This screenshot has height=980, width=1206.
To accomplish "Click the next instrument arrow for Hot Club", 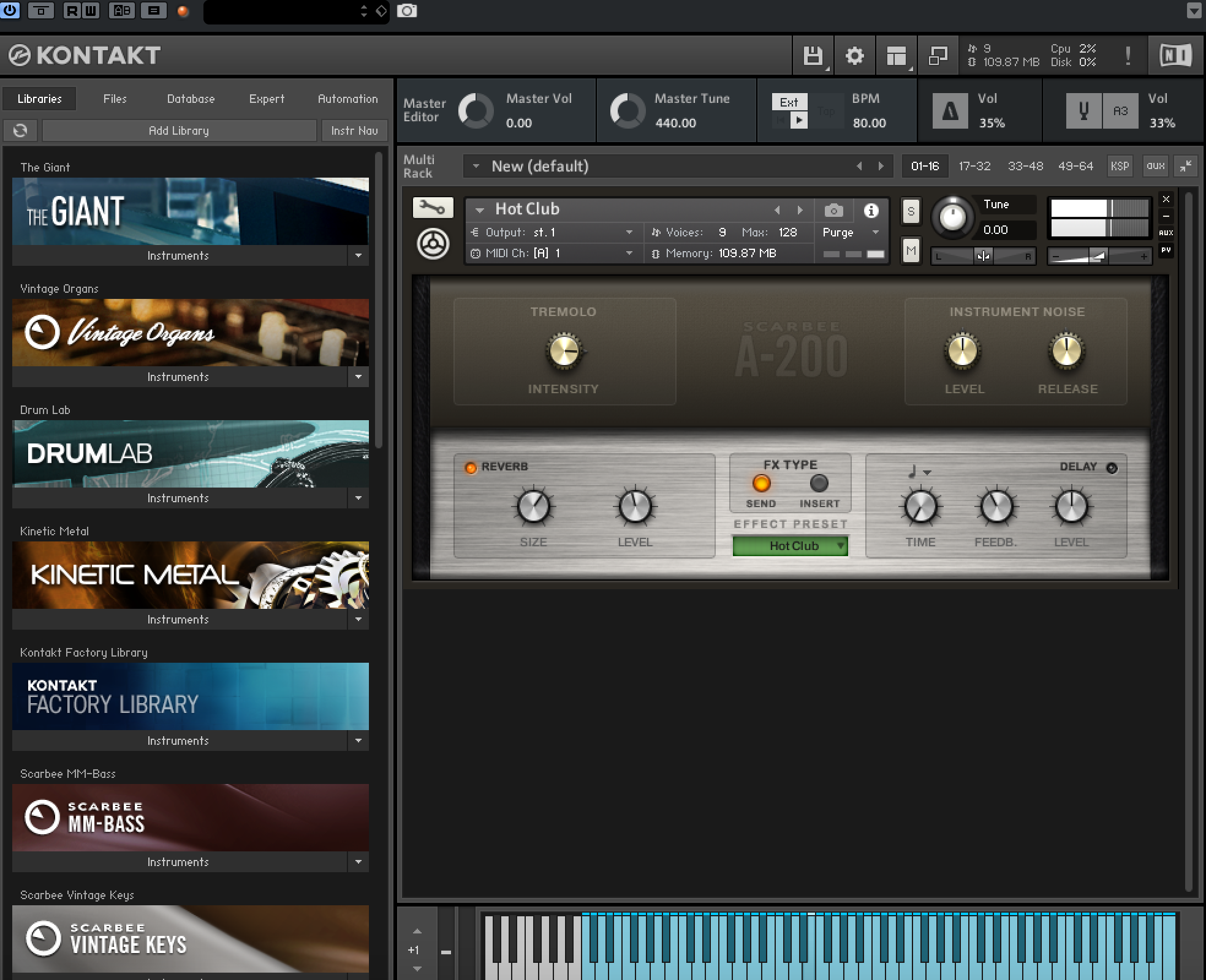I will (800, 210).
